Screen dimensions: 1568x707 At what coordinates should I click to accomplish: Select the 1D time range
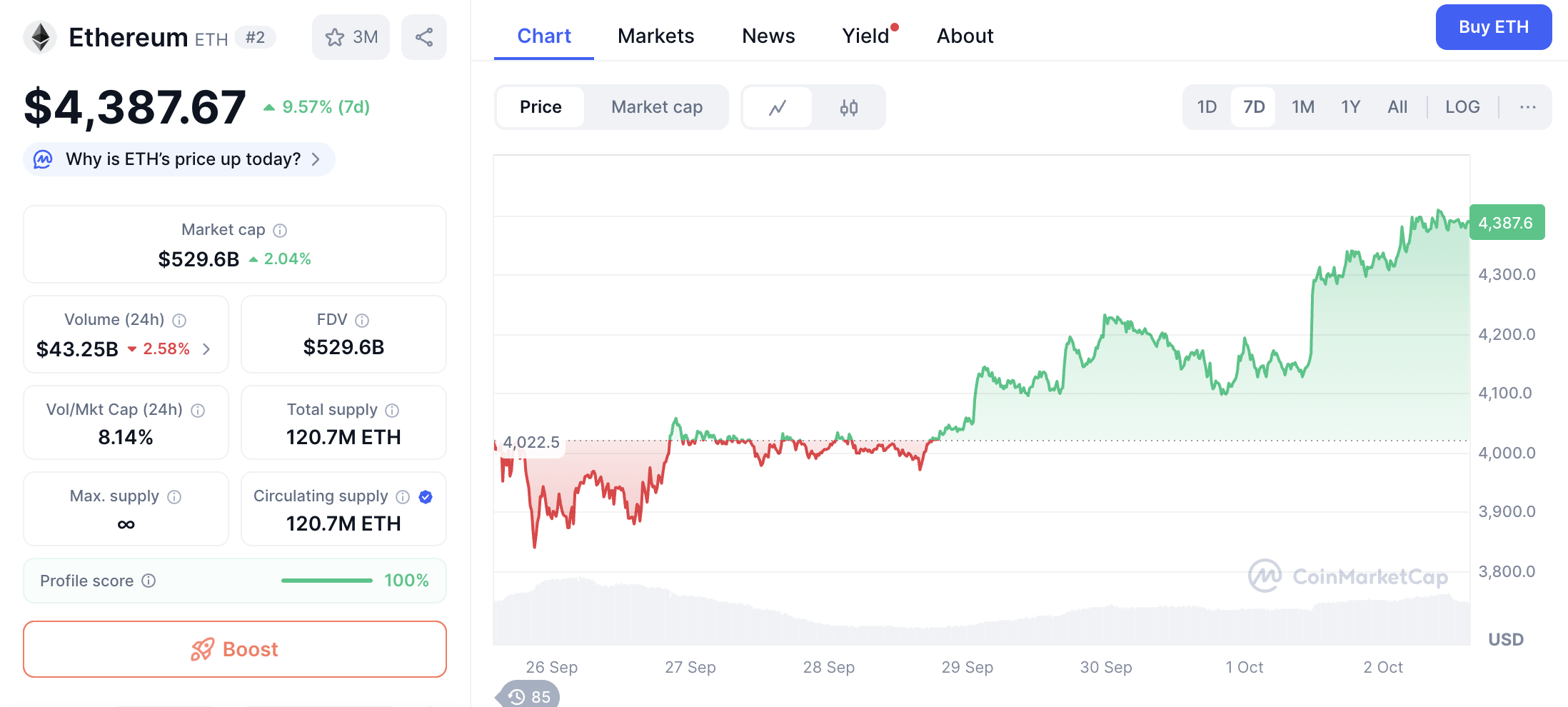click(x=1207, y=107)
